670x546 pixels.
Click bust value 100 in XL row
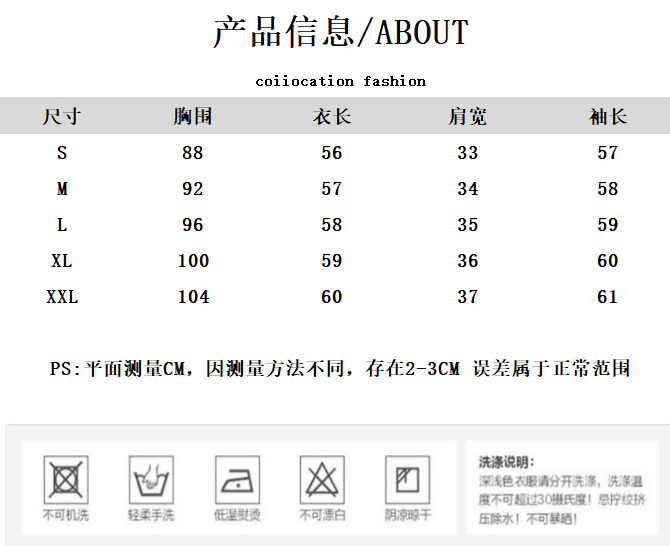tap(194, 261)
